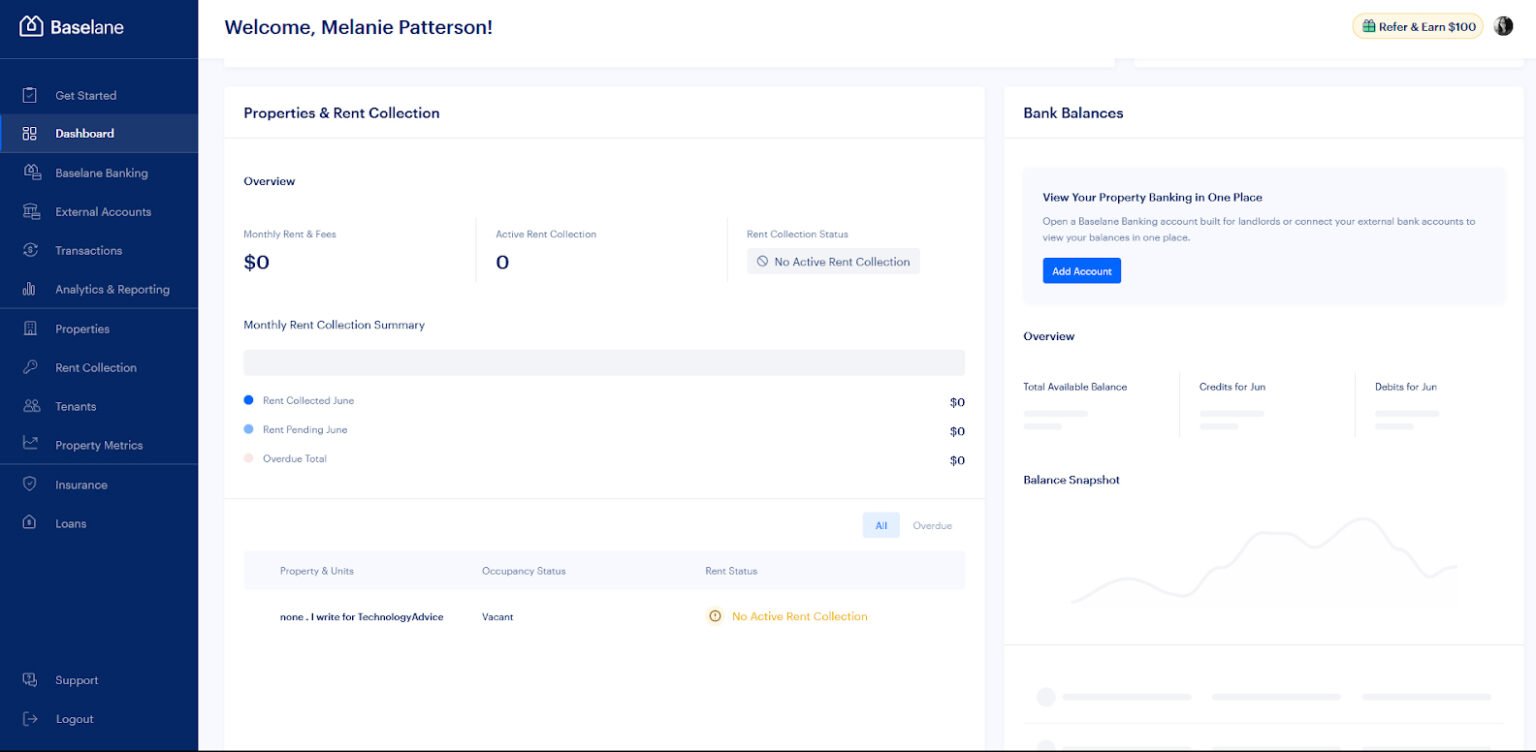The height and width of the screenshot is (752, 1536).
Task: Click the Rent Status column header
Action: pos(731,571)
